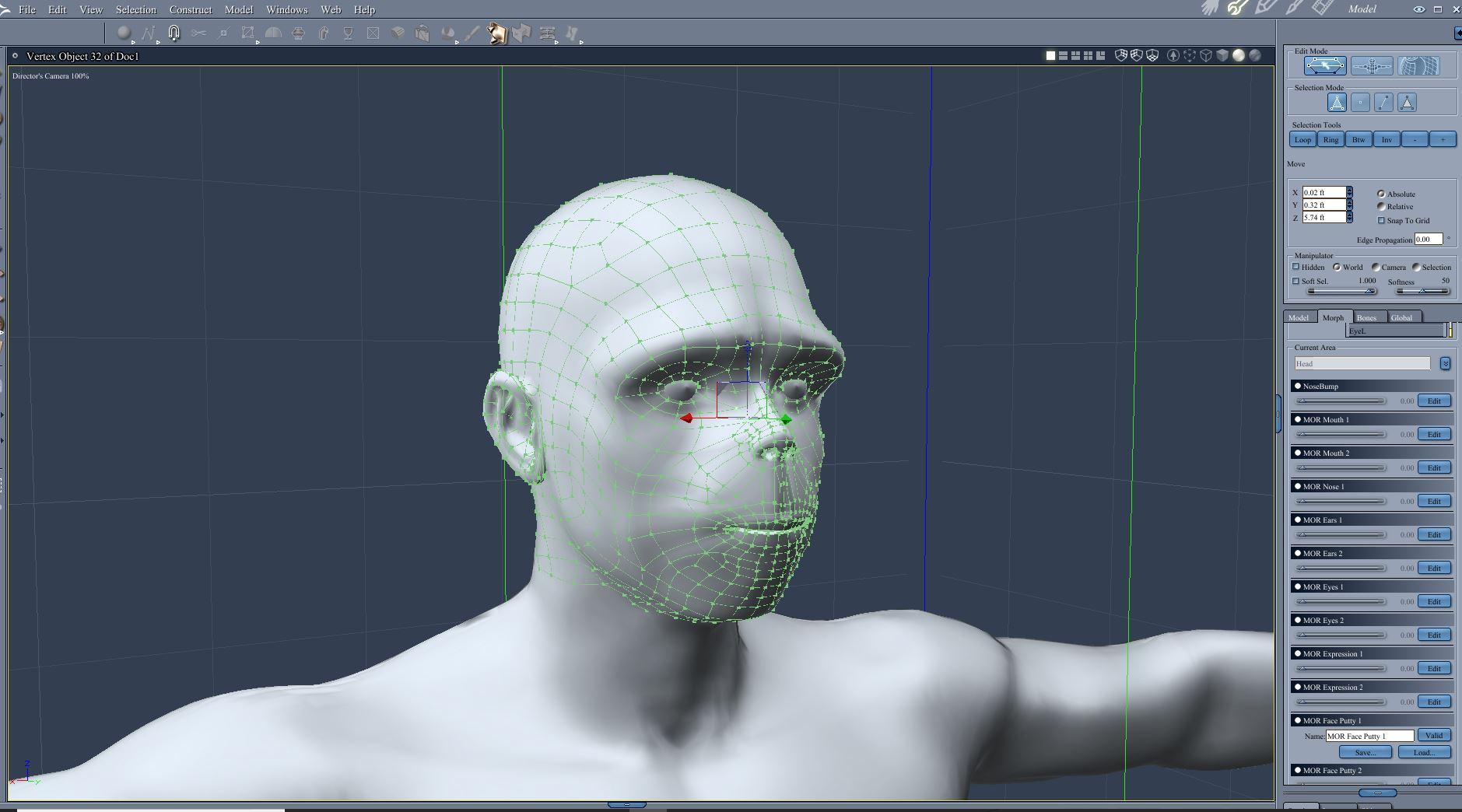Go to the Render room film icon
The image size is (1462, 812).
coord(1323,8)
